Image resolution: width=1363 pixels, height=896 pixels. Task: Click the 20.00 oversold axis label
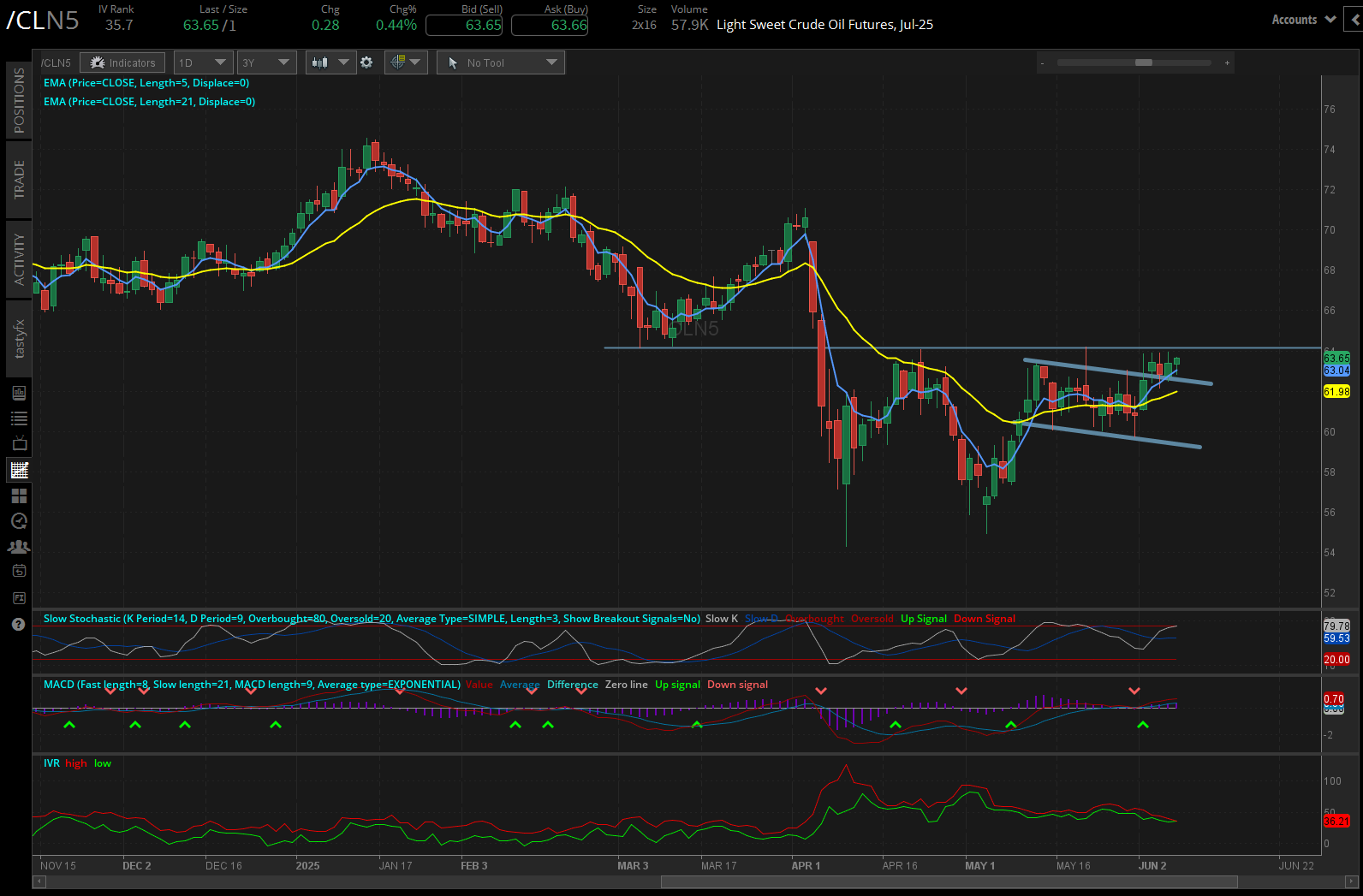coord(1336,659)
